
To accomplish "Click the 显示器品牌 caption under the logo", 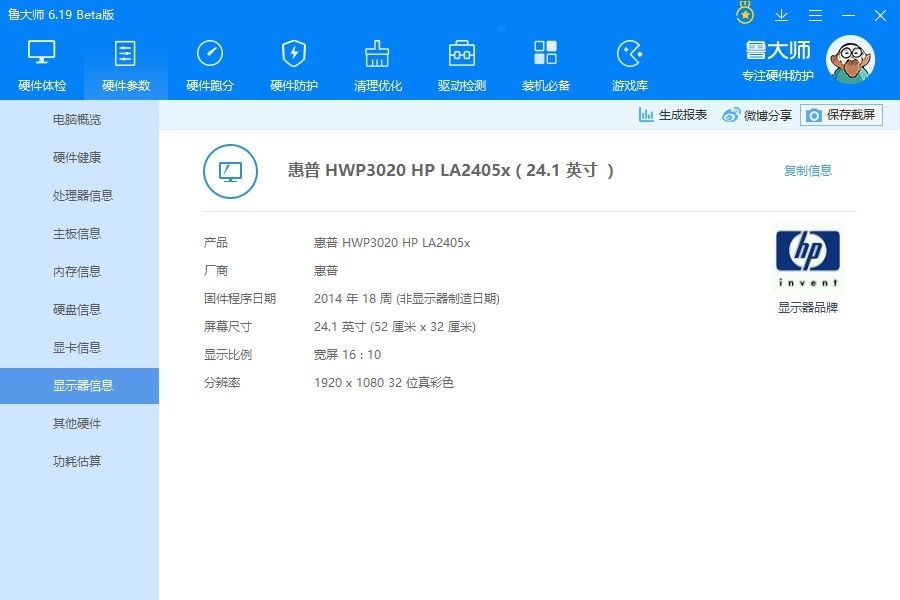I will [x=808, y=307].
